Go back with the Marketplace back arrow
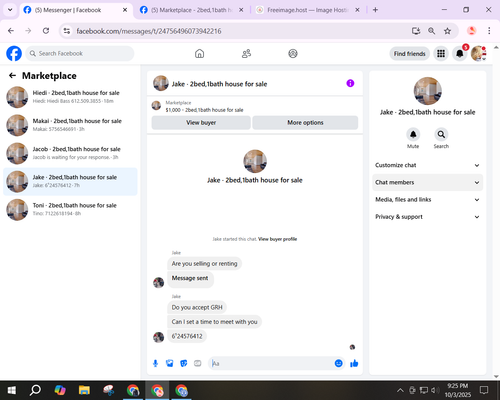This screenshot has height=400, width=500. coord(12,76)
